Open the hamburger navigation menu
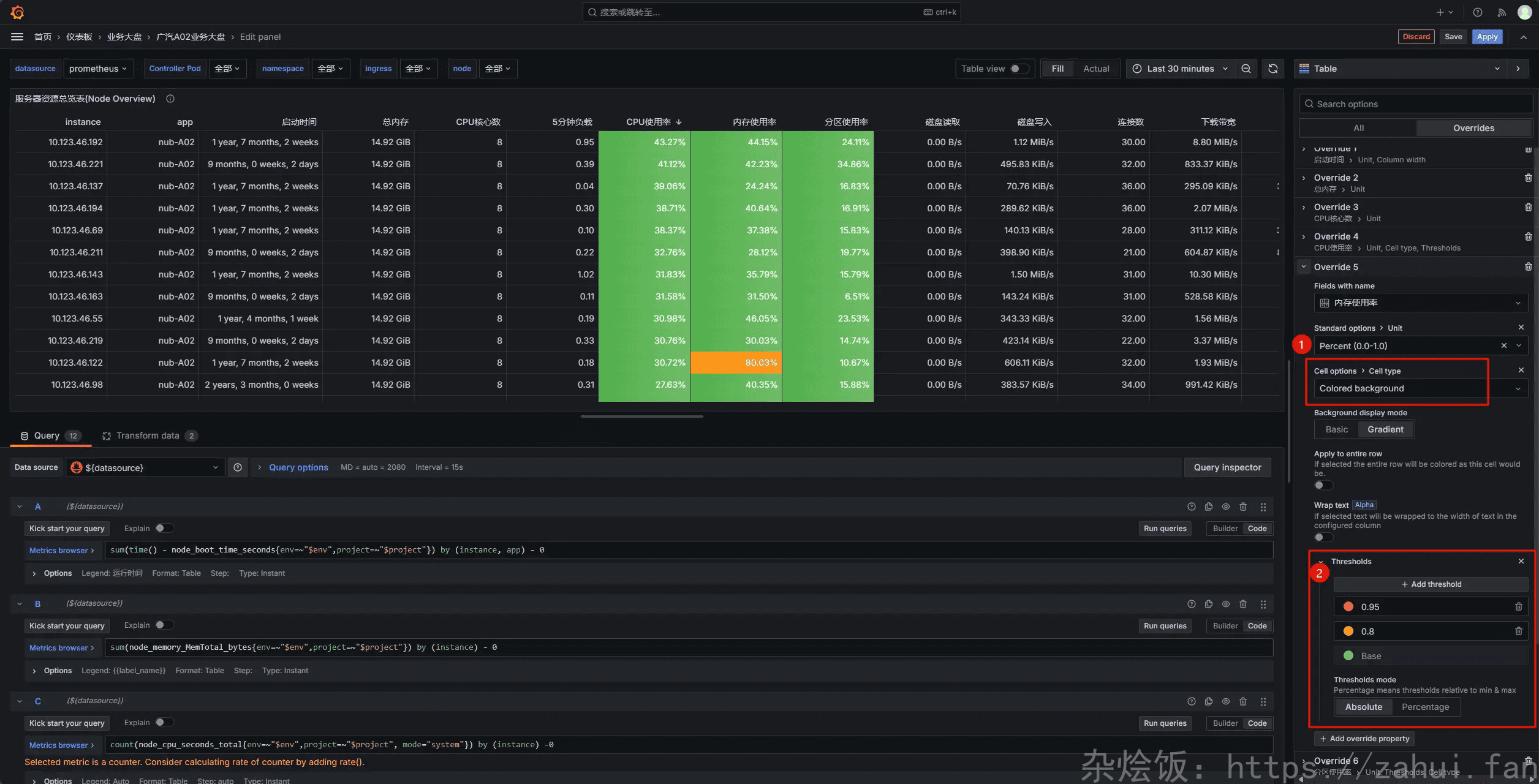This screenshot has width=1539, height=784. click(17, 37)
